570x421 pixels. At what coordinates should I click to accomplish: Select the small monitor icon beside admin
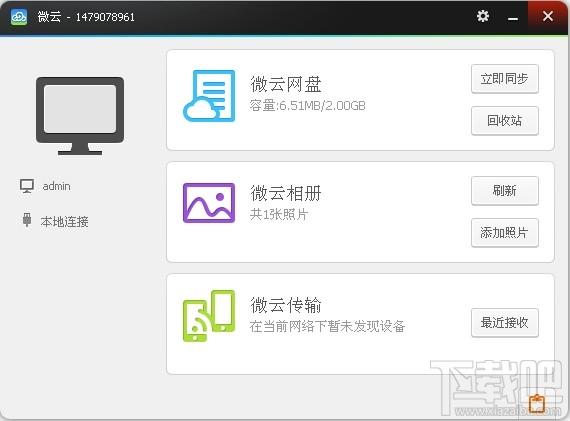tap(27, 186)
